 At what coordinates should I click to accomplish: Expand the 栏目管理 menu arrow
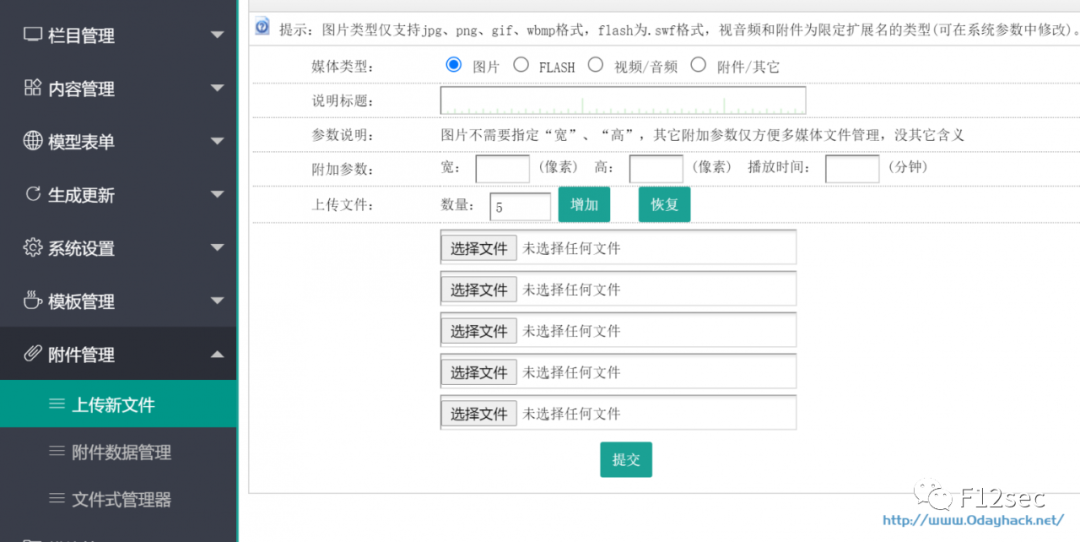tap(217, 34)
